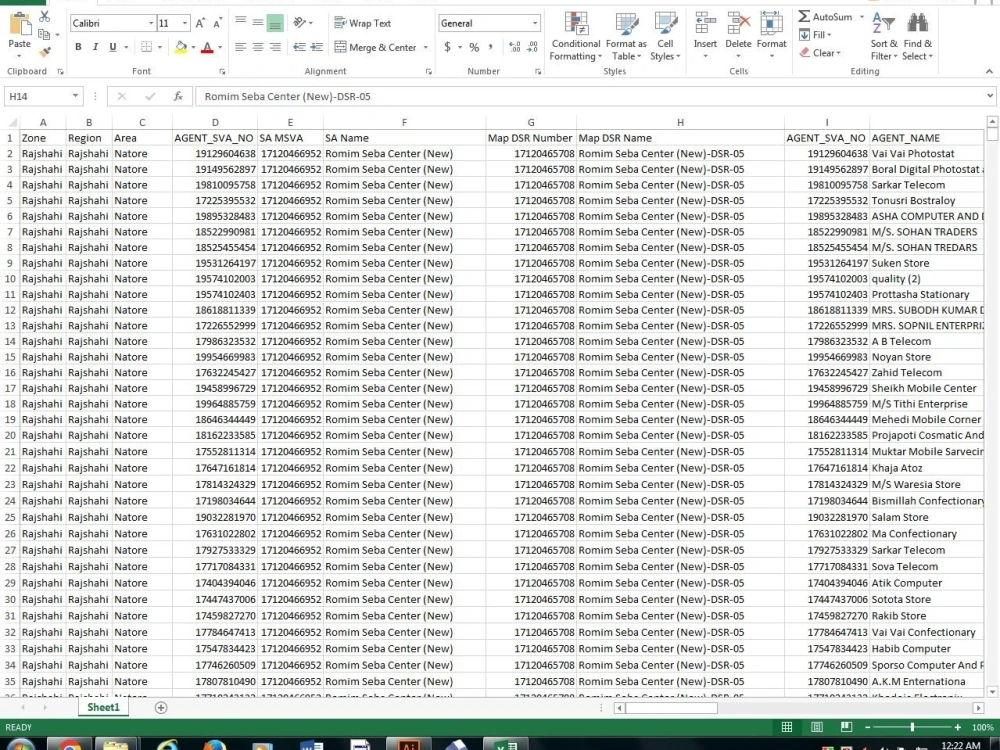The height and width of the screenshot is (750, 1000).
Task: Open Find & Select menu
Action: click(x=917, y=36)
